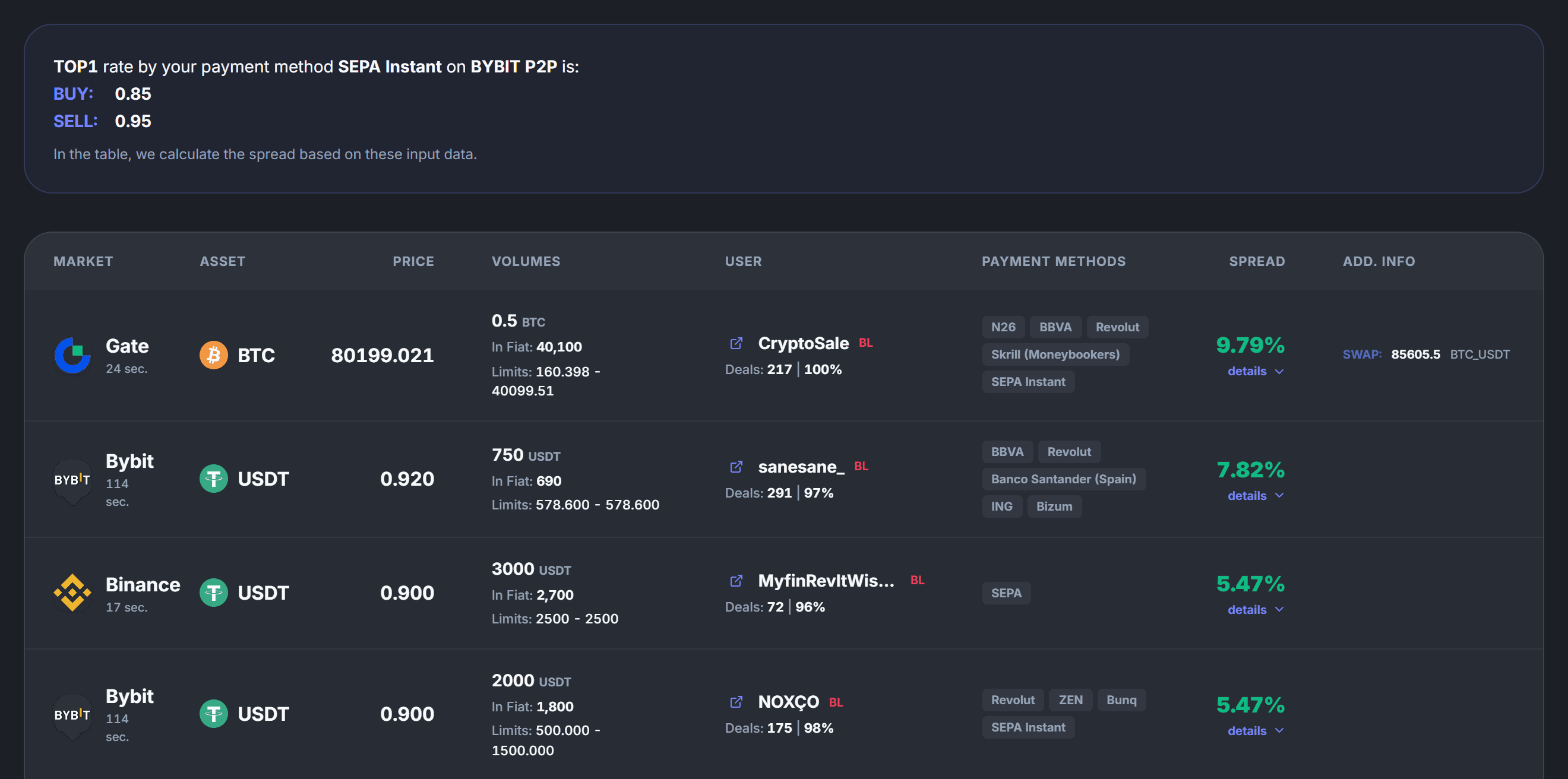Click USDT icon in the 0.920 row
1568x779 pixels.
(214, 479)
